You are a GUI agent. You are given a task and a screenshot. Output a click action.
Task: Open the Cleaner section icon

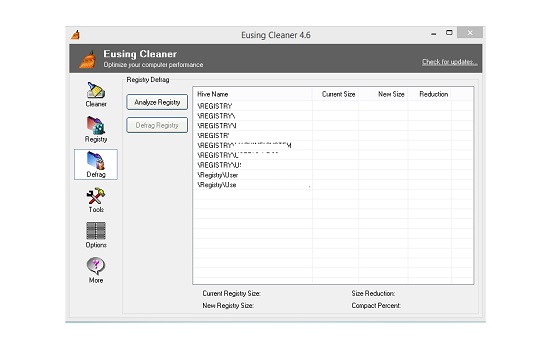point(96,94)
